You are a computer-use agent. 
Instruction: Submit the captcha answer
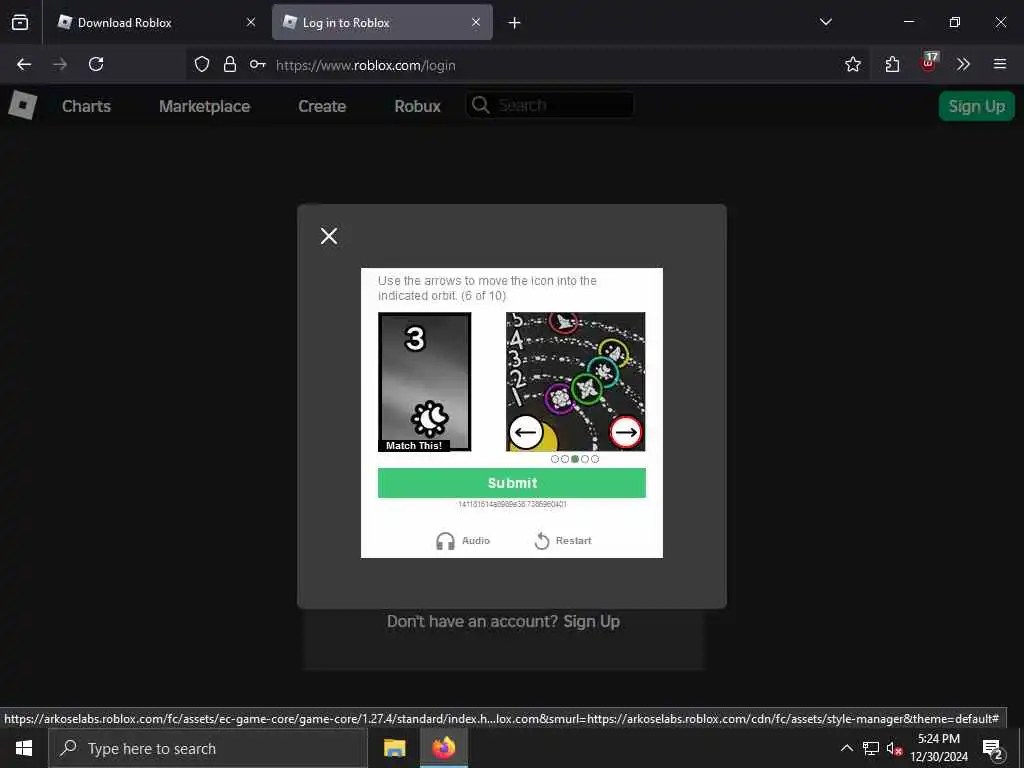click(x=512, y=483)
